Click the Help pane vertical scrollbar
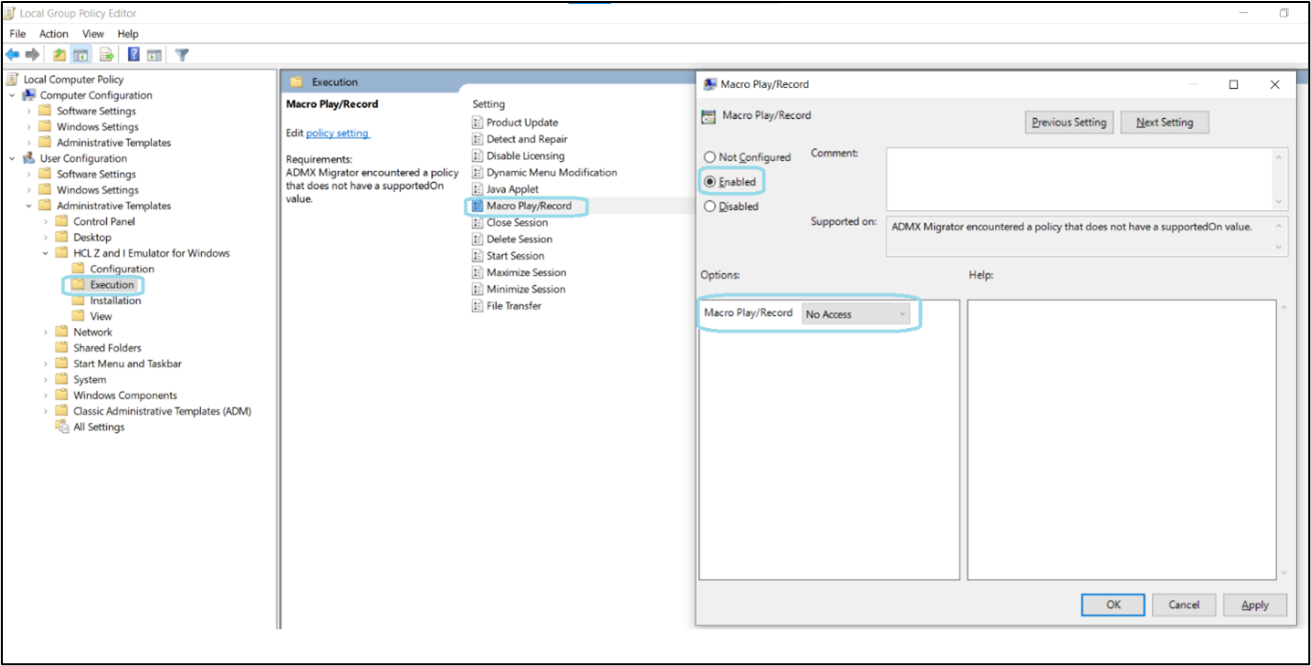 coord(1283,440)
